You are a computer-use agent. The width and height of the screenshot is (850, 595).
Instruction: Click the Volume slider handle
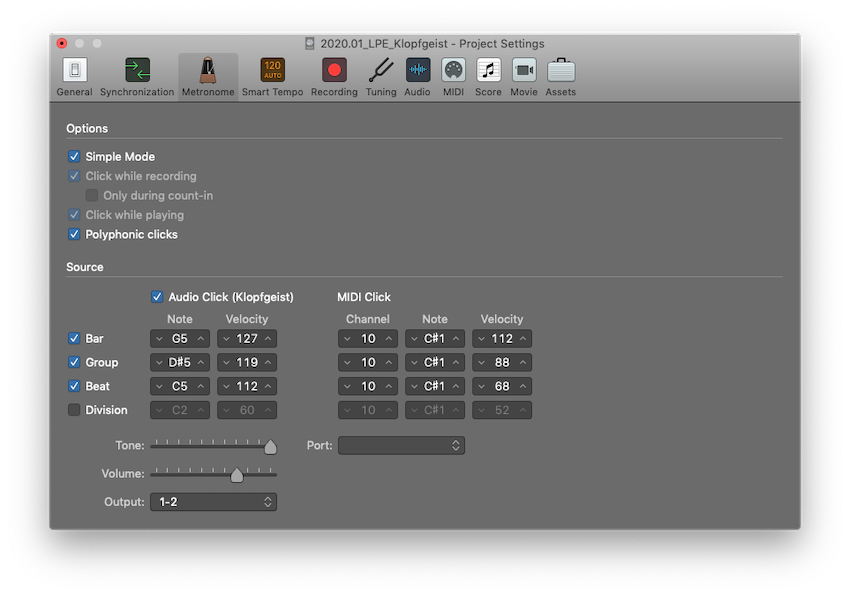237,475
